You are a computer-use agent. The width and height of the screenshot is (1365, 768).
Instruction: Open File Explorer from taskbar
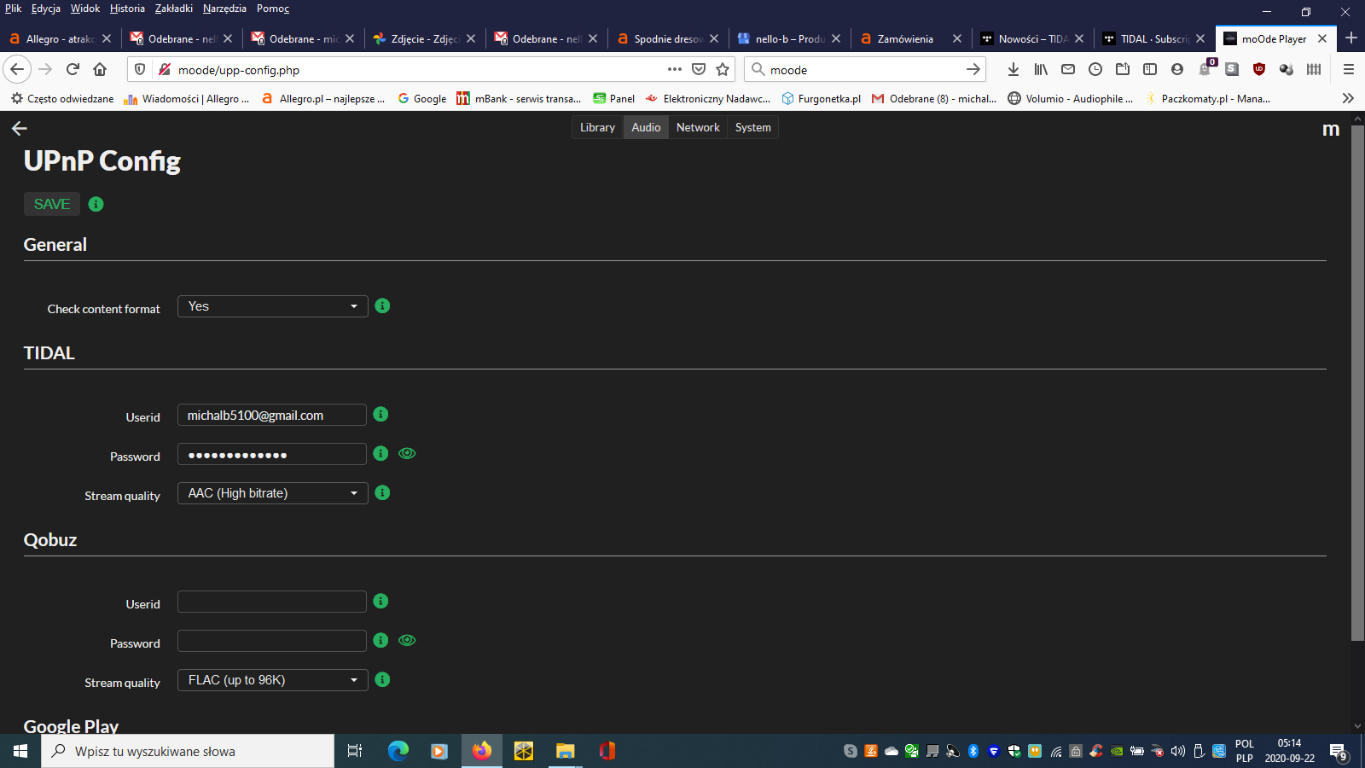pos(565,751)
